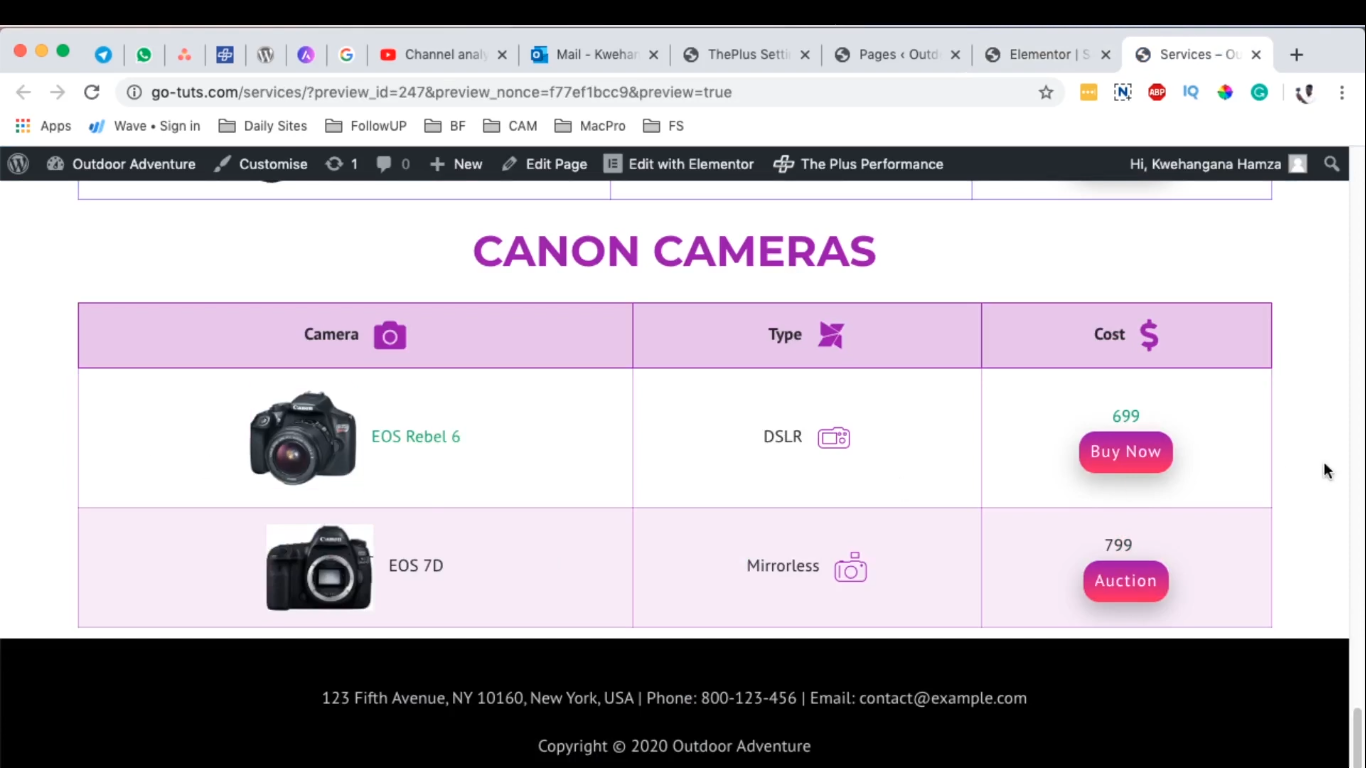
Task: Click the Auction button
Action: click(1125, 581)
